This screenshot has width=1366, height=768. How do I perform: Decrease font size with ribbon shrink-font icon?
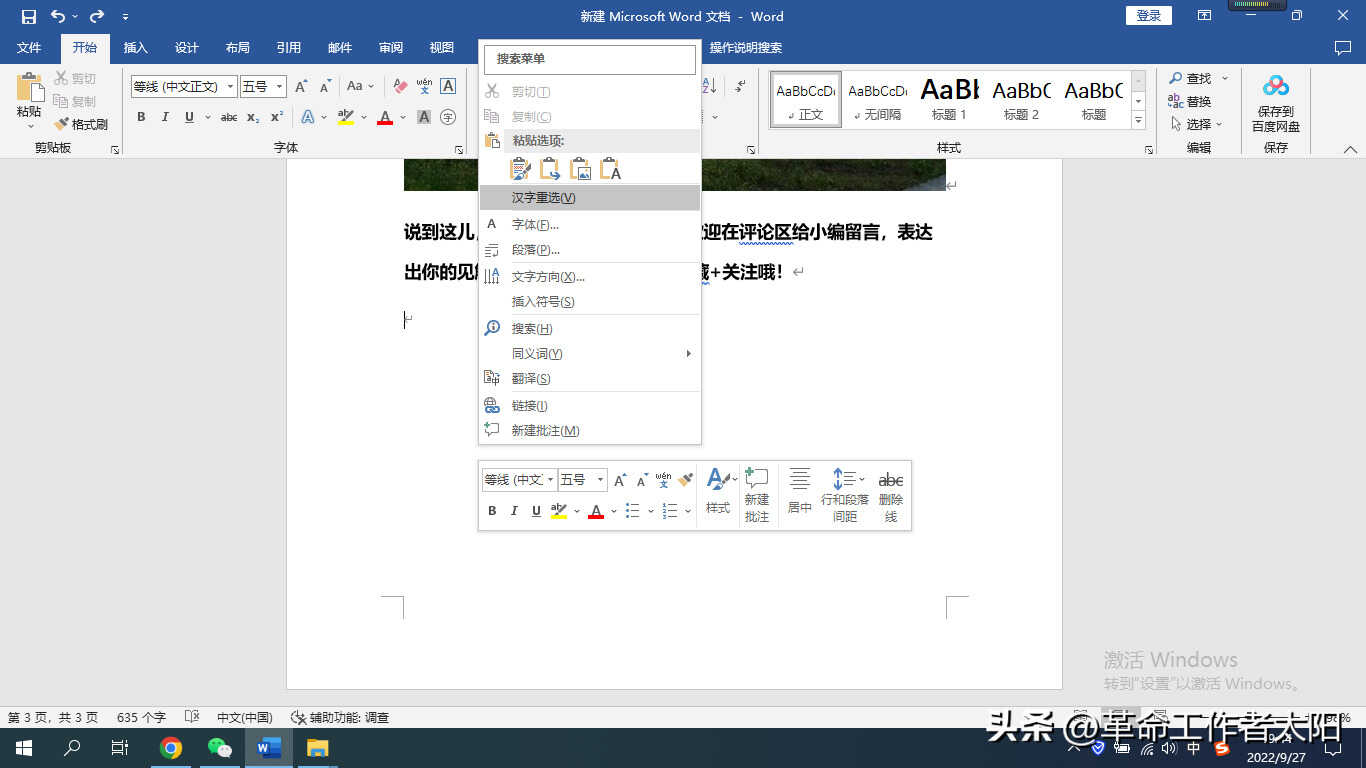[324, 87]
